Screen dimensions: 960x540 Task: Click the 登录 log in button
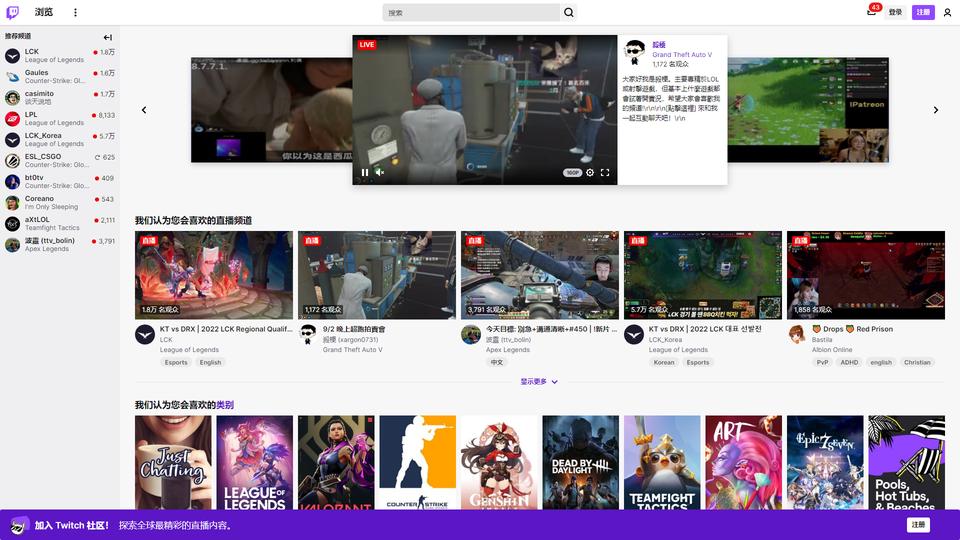[895, 12]
